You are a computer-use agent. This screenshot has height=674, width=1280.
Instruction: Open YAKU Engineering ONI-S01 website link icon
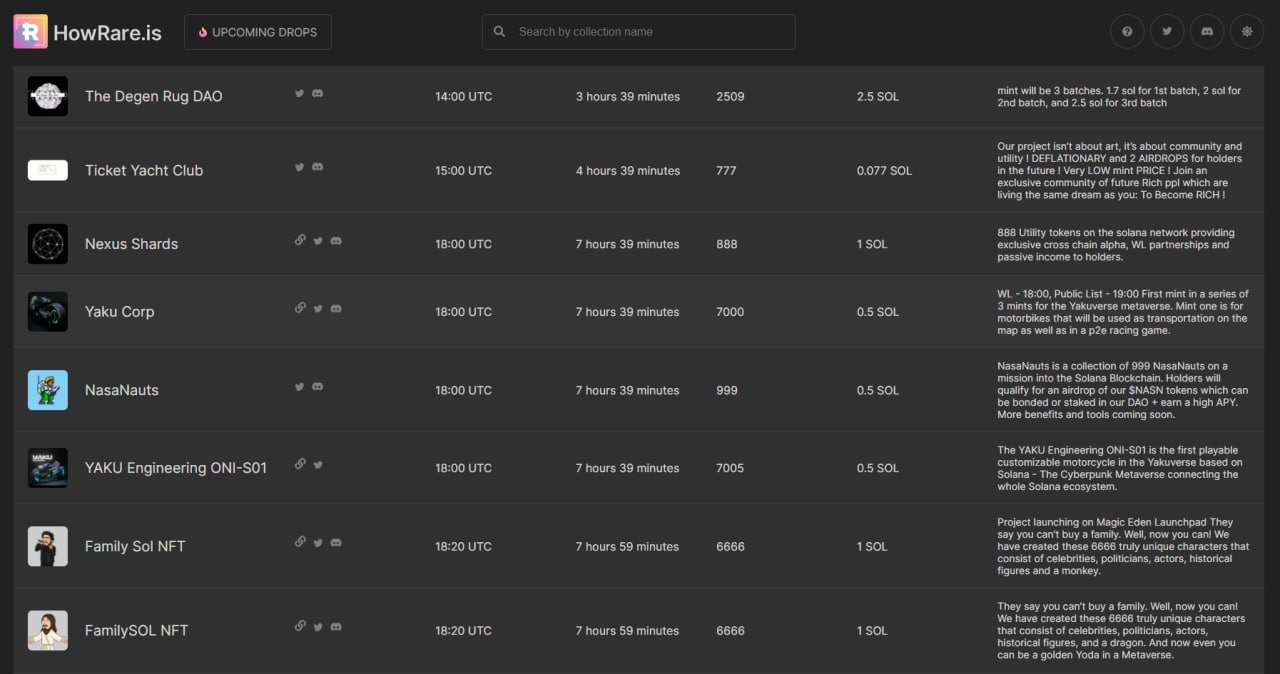300,464
